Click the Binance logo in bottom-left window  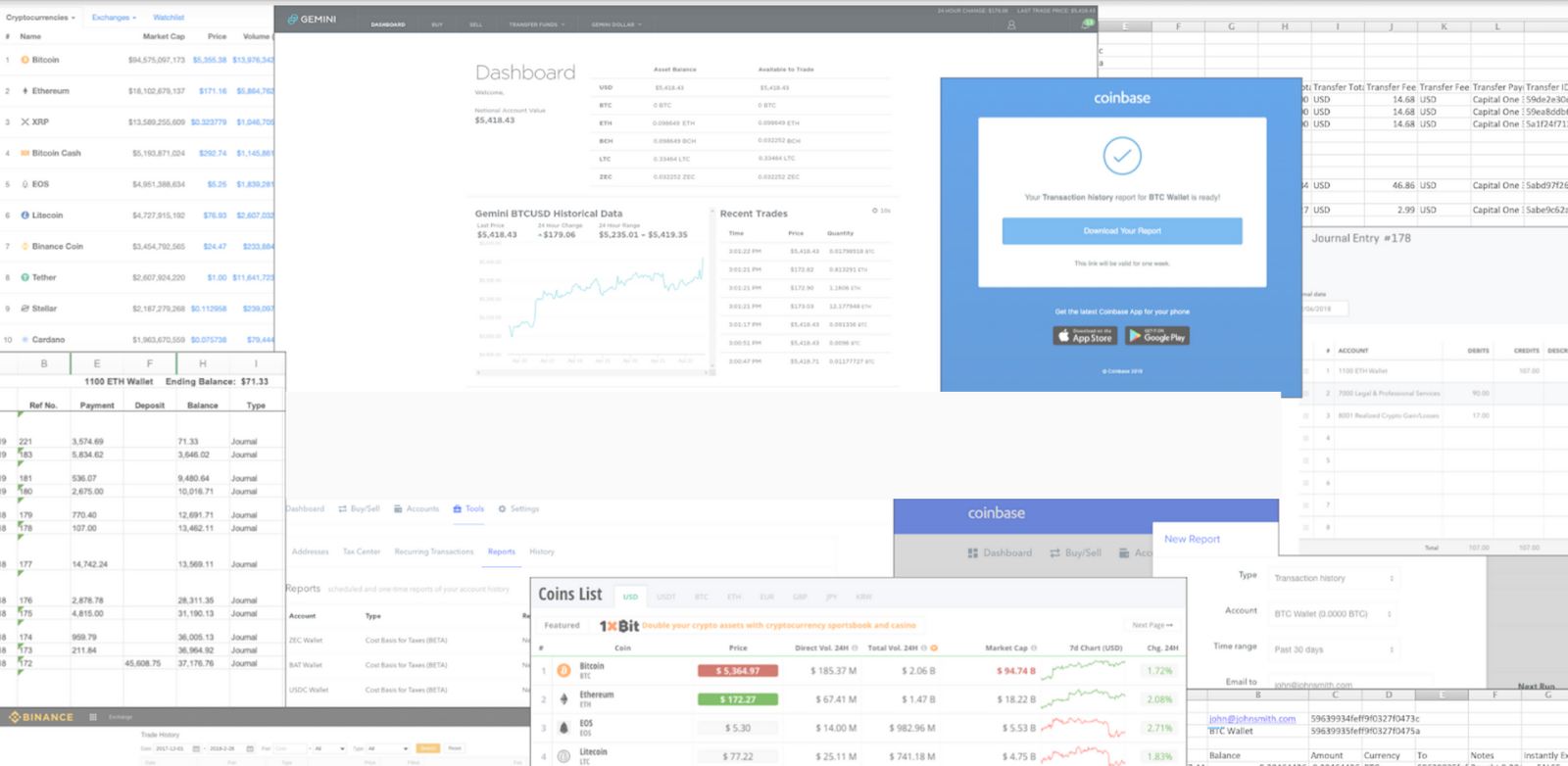pyautogui.click(x=41, y=717)
